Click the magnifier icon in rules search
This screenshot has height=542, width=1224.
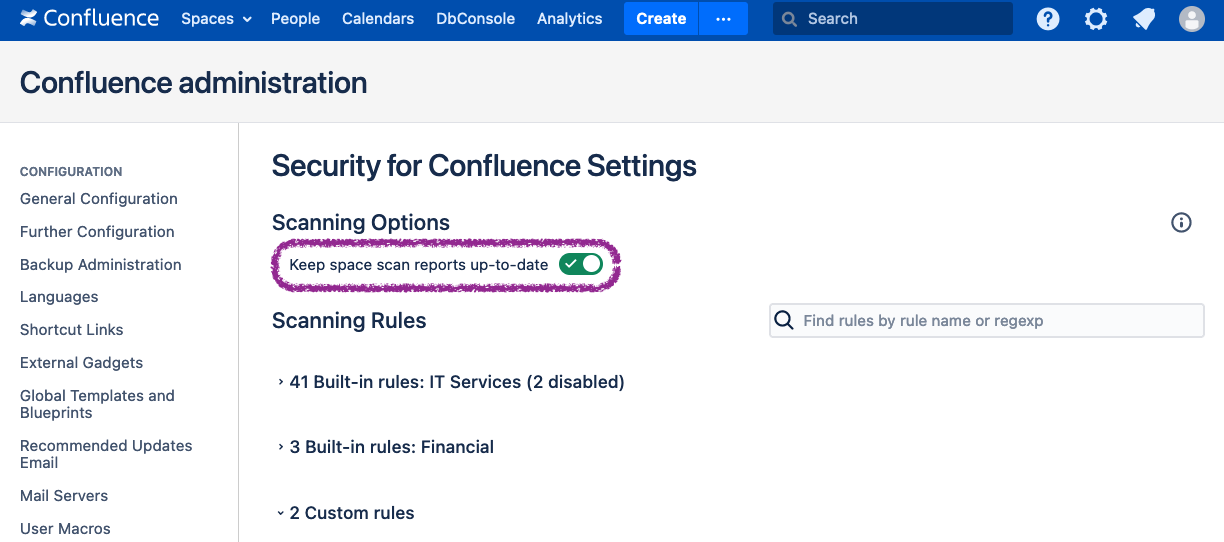pyautogui.click(x=785, y=321)
